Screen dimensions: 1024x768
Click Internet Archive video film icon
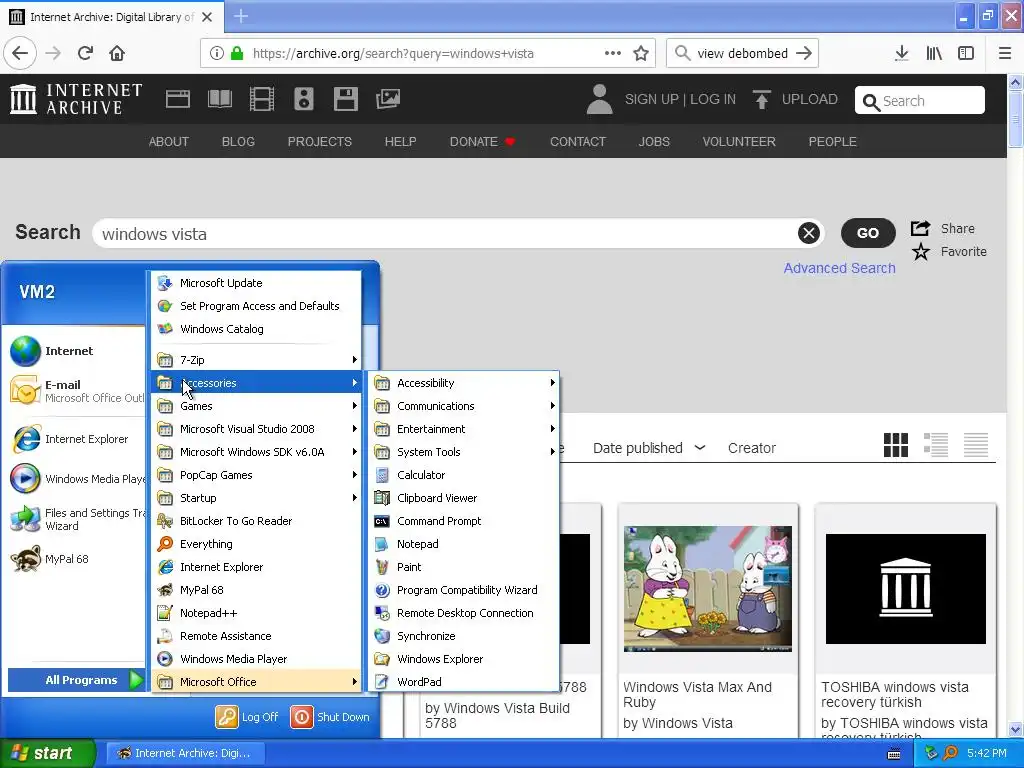(x=262, y=99)
